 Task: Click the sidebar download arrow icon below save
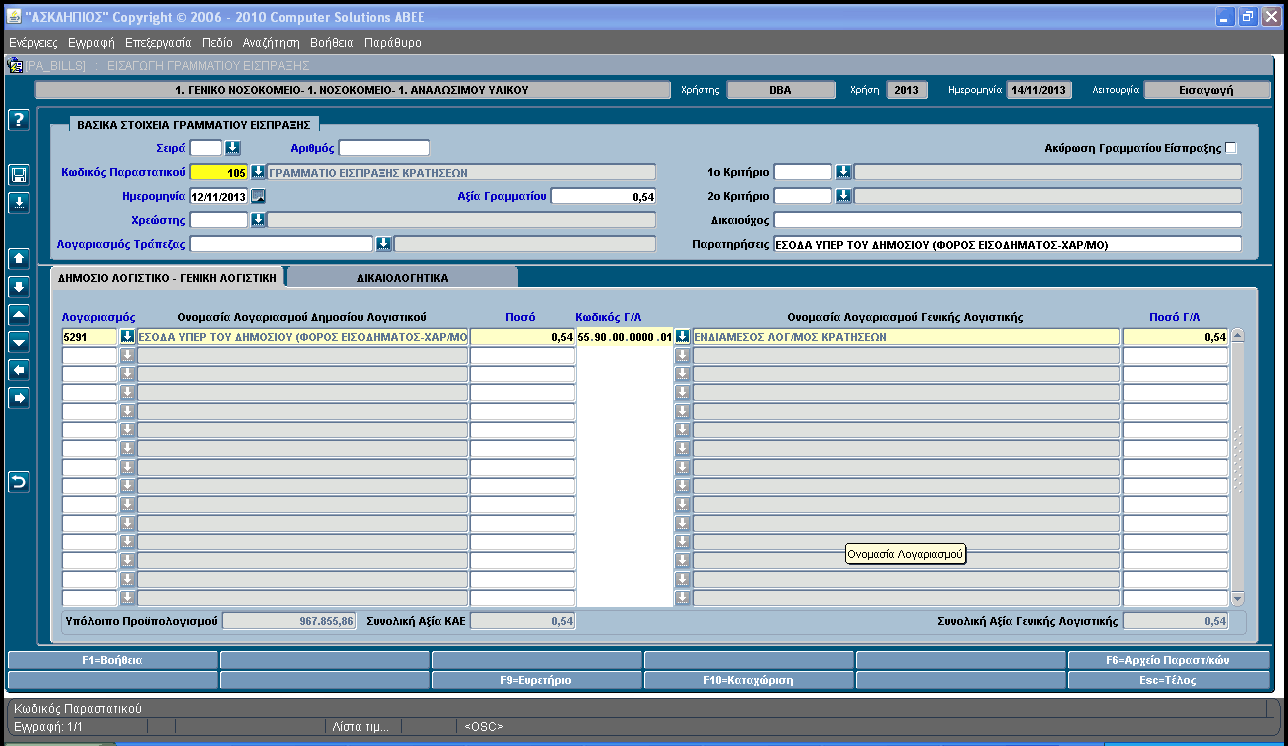(18, 203)
